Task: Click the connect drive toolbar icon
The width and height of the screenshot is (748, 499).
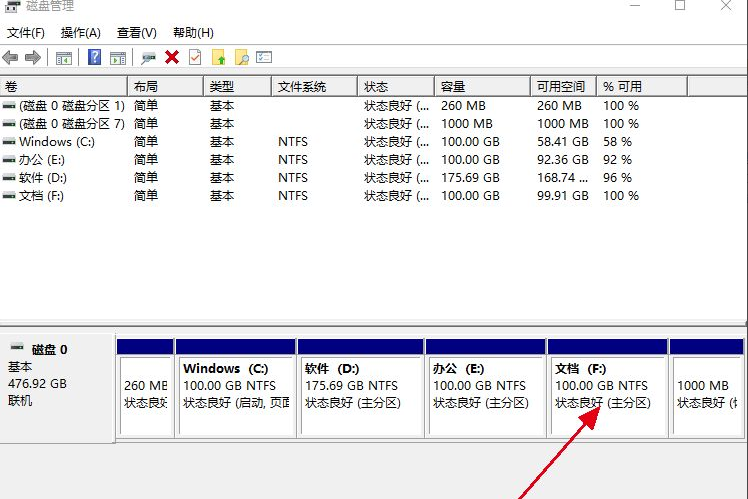Action: pyautogui.click(x=149, y=58)
